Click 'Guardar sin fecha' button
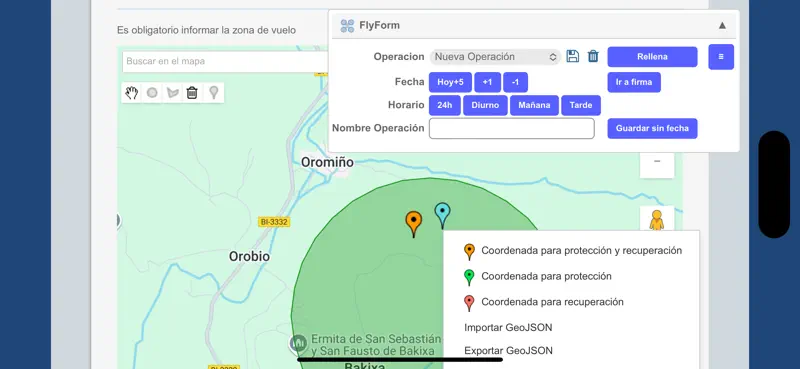800x369 pixels. pyautogui.click(x=652, y=129)
